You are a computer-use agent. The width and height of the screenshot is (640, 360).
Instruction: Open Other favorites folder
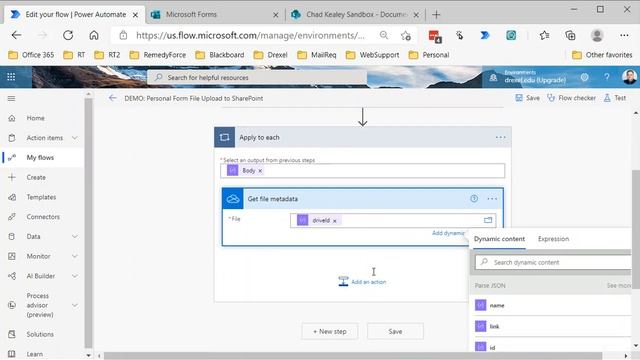tap(602, 55)
